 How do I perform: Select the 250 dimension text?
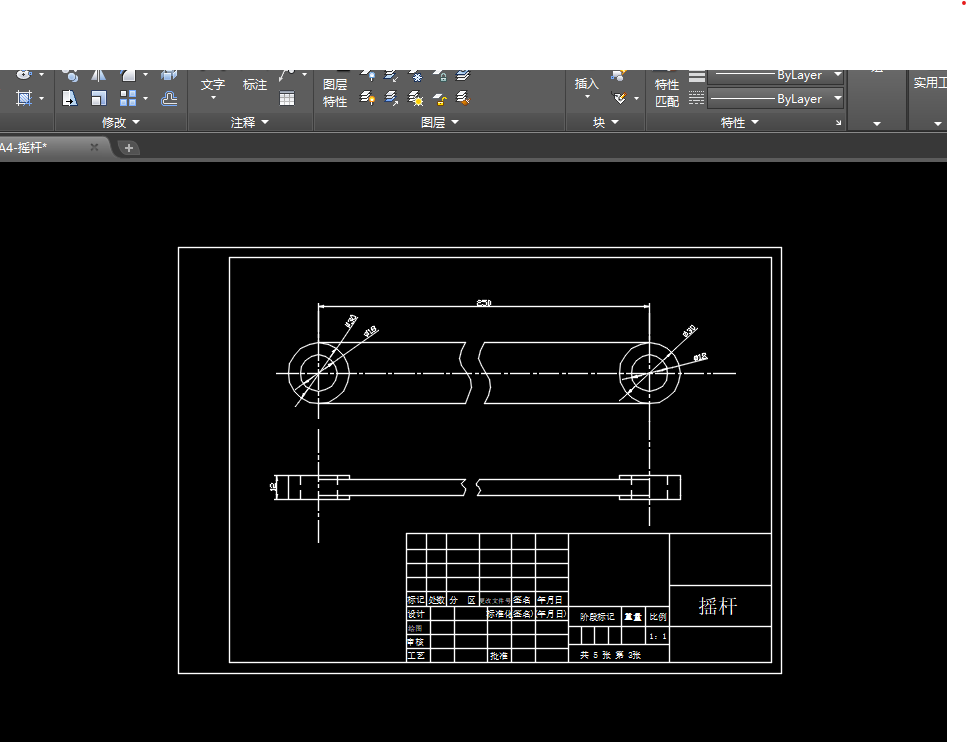click(484, 302)
